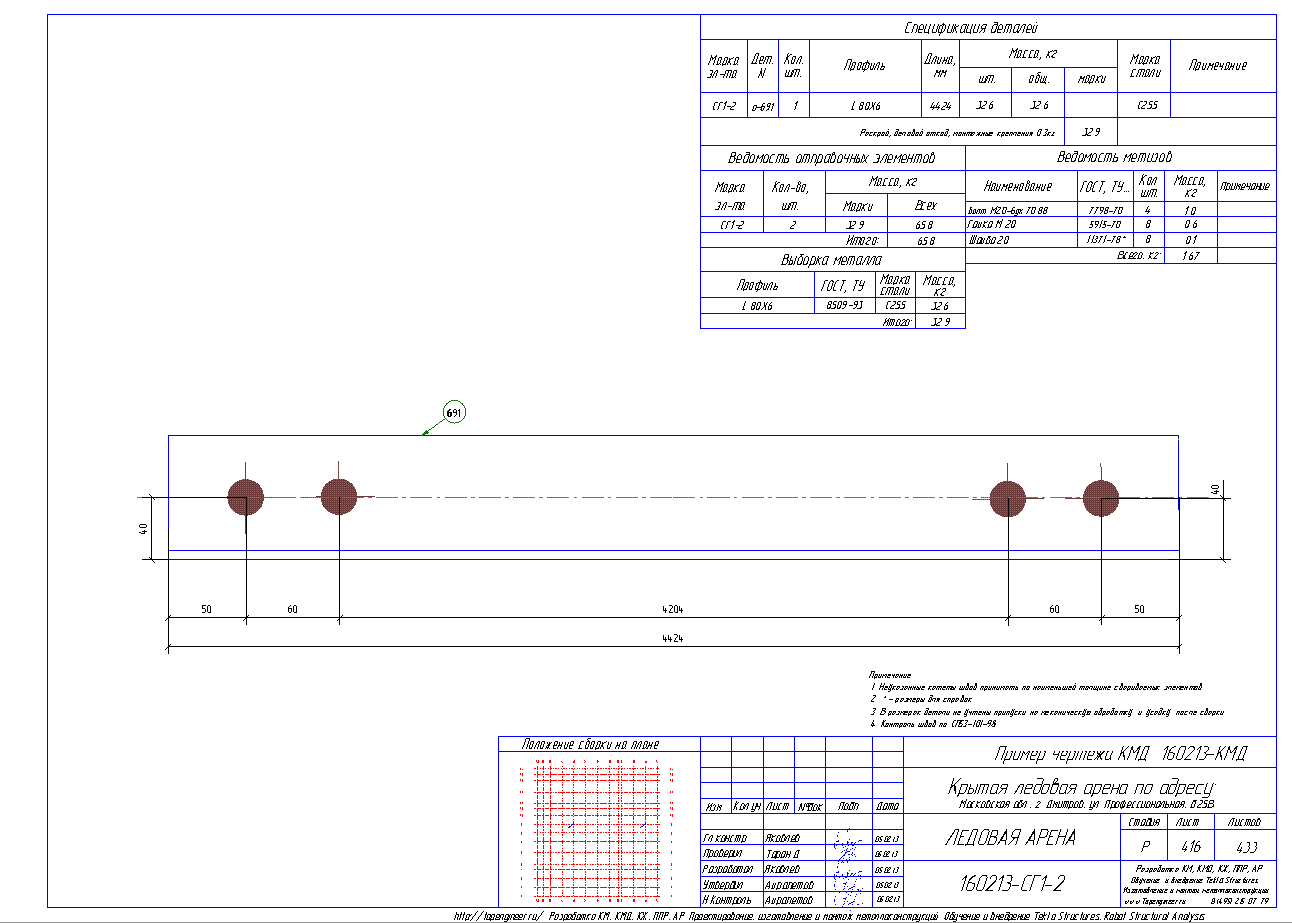Click 'Положение сборки на плане' heading
Screen dimensions: 1292x923
click(590, 744)
